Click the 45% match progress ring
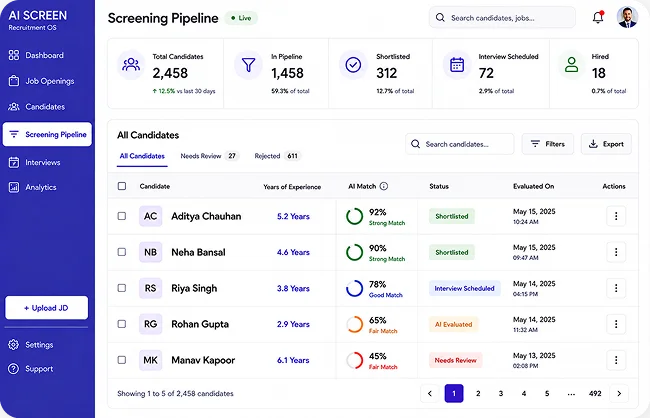The height and width of the screenshot is (418, 650). tap(354, 360)
